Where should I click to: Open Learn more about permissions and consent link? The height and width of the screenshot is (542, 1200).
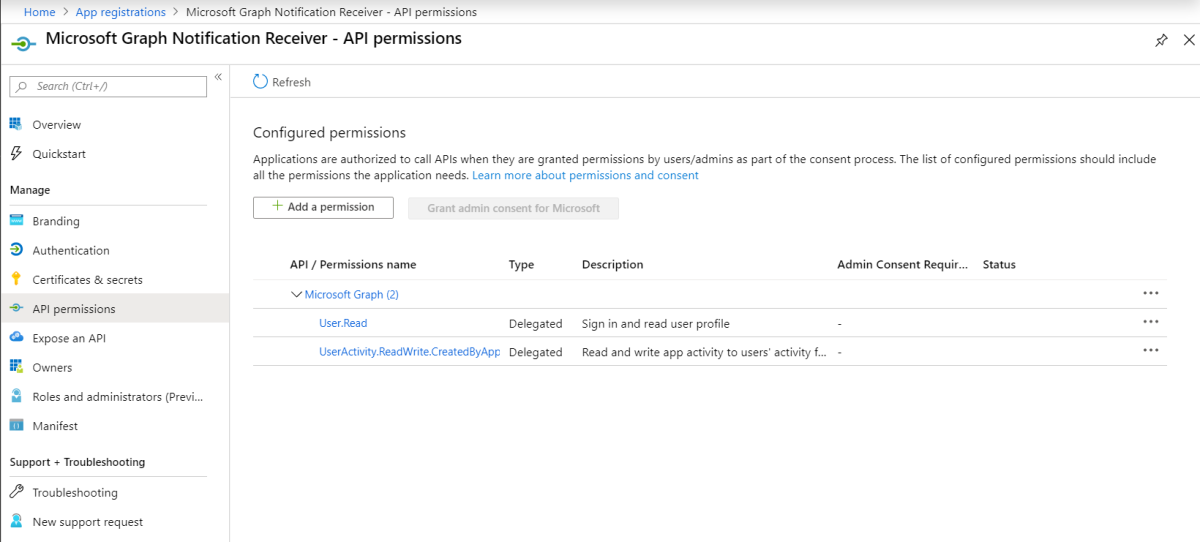(x=585, y=176)
